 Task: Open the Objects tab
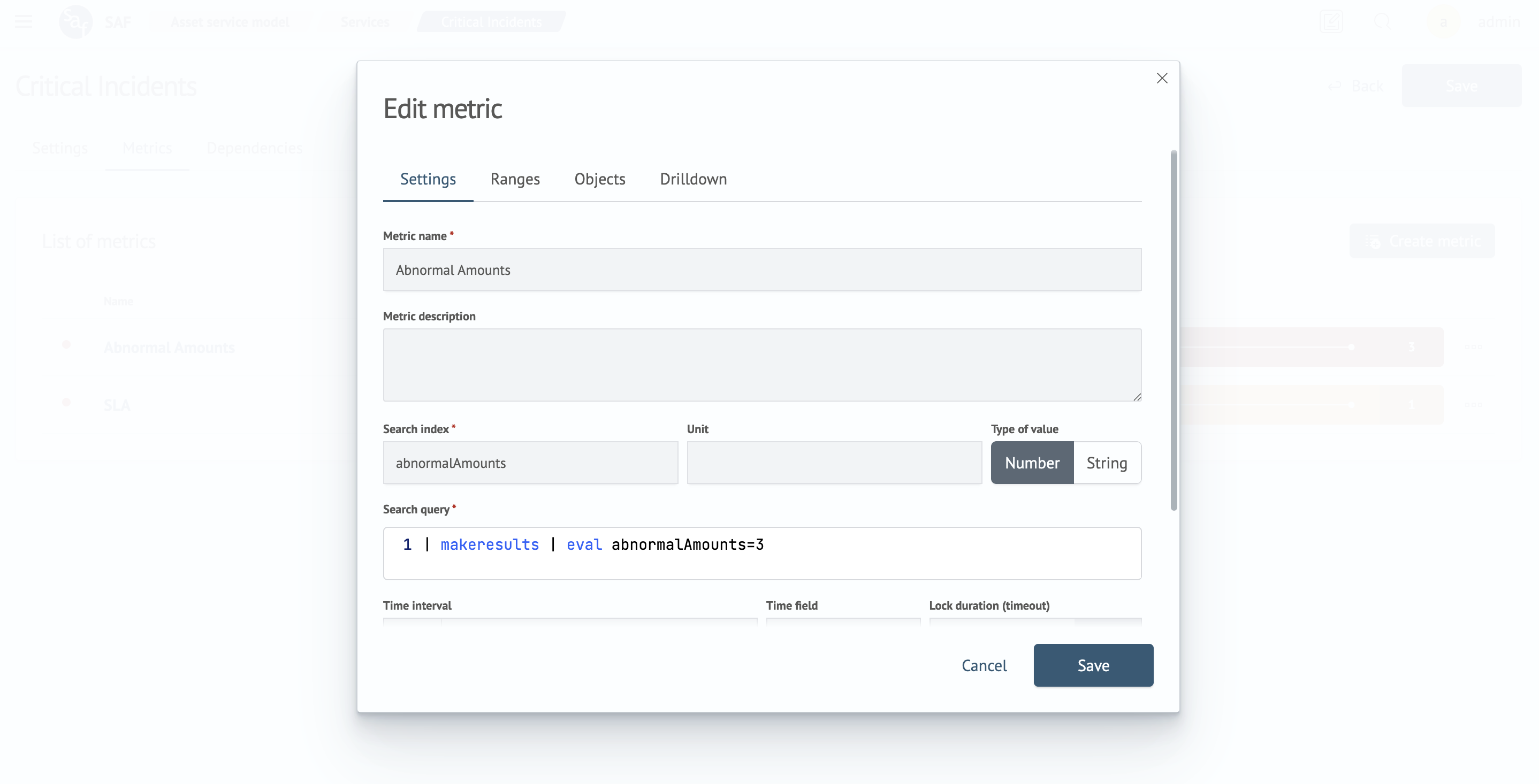[x=600, y=179]
